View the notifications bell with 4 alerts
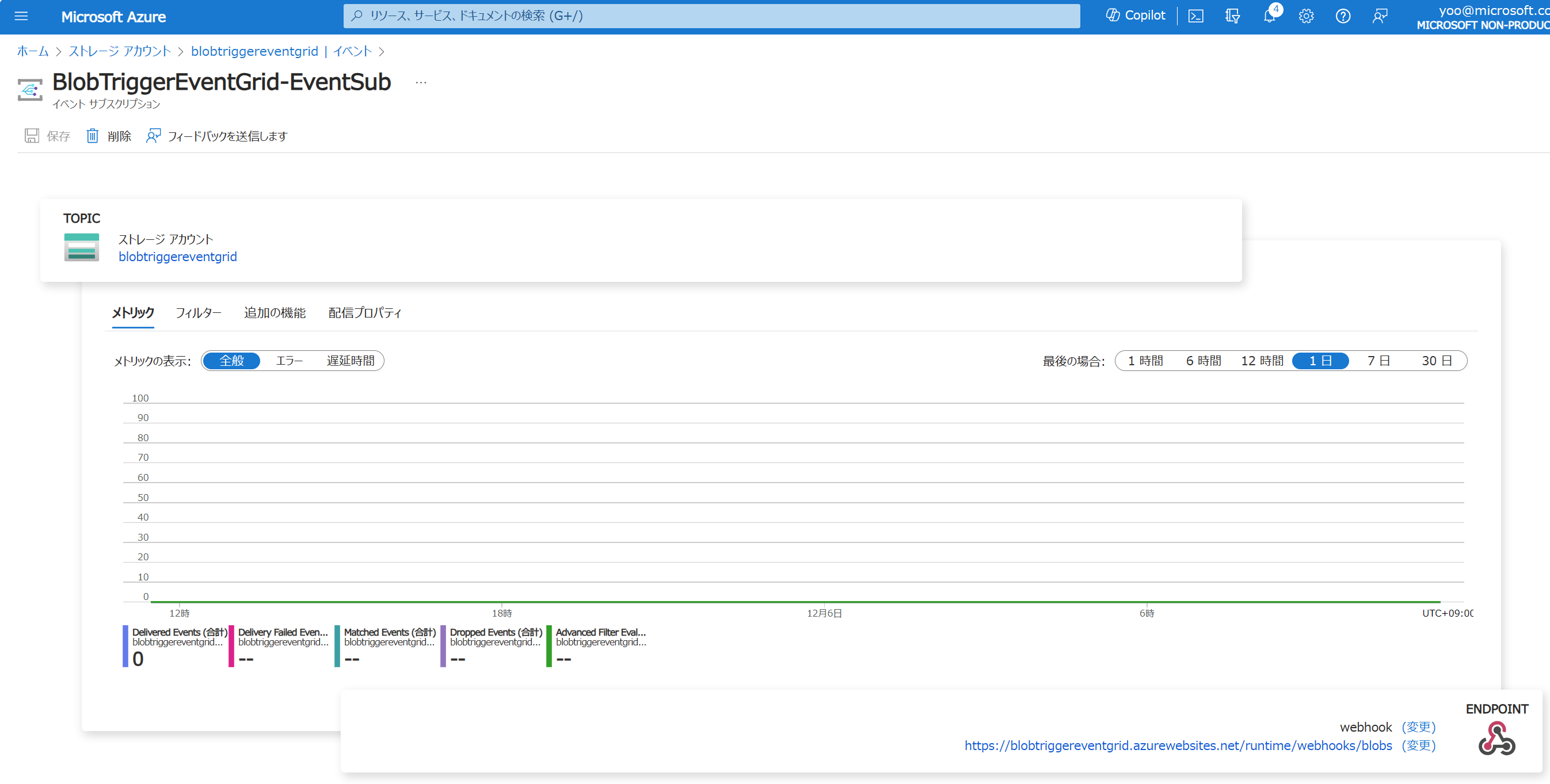The height and width of the screenshot is (784, 1550). pos(1270,16)
